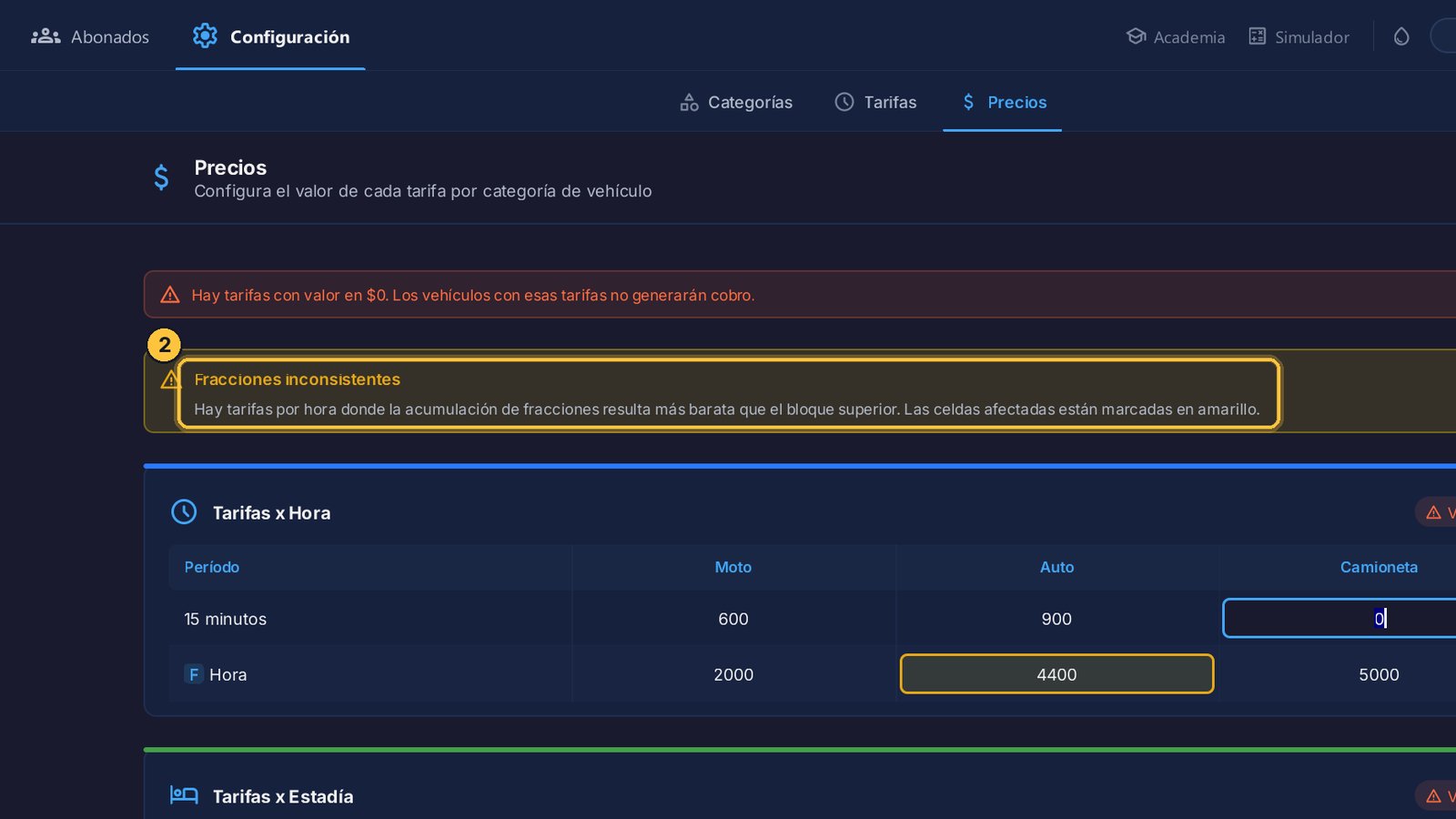The width and height of the screenshot is (1456, 819).
Task: Click the Moto Hora value 2000
Action: (733, 674)
